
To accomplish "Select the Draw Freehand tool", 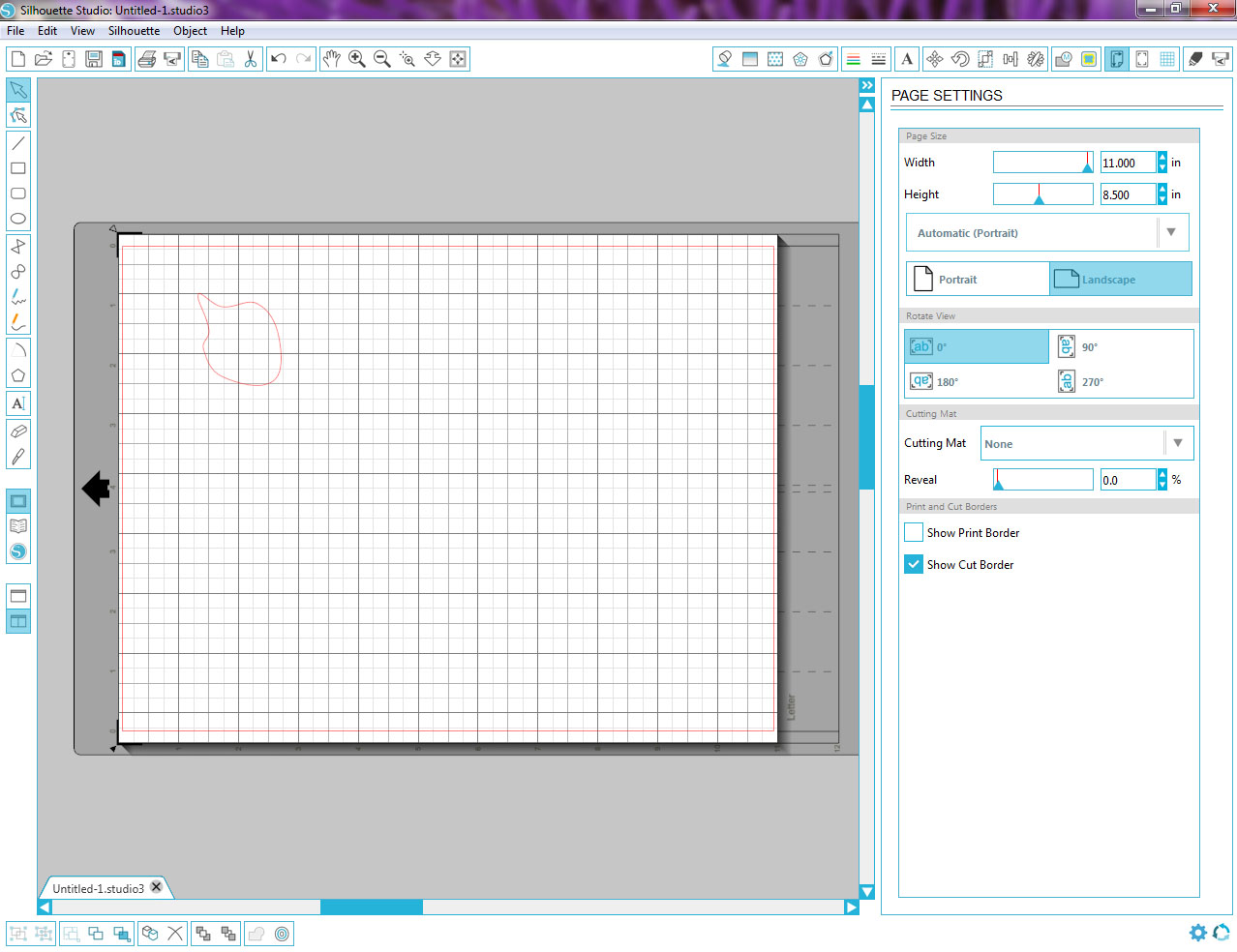I will [x=18, y=297].
